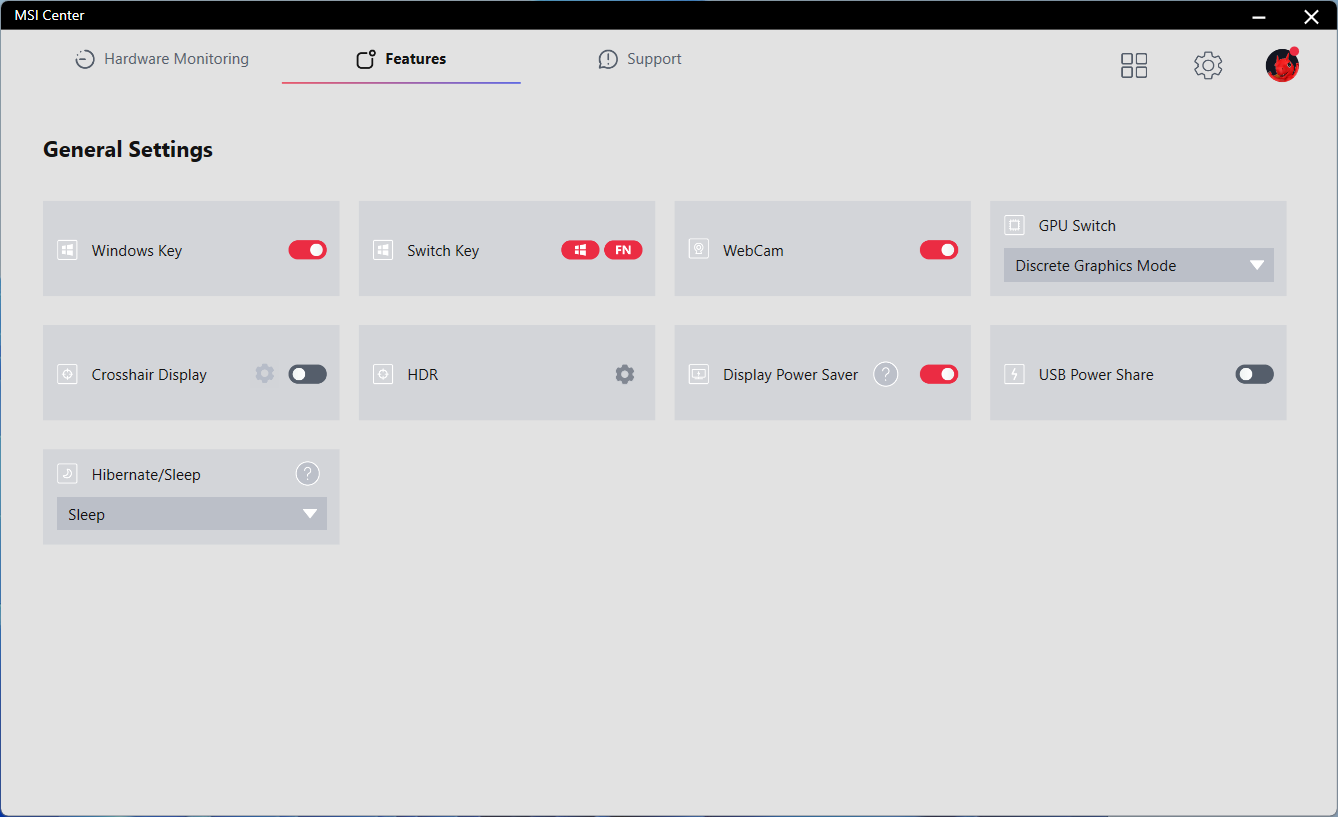
Task: Show Hibernate/Sleep help info
Action: pos(308,474)
